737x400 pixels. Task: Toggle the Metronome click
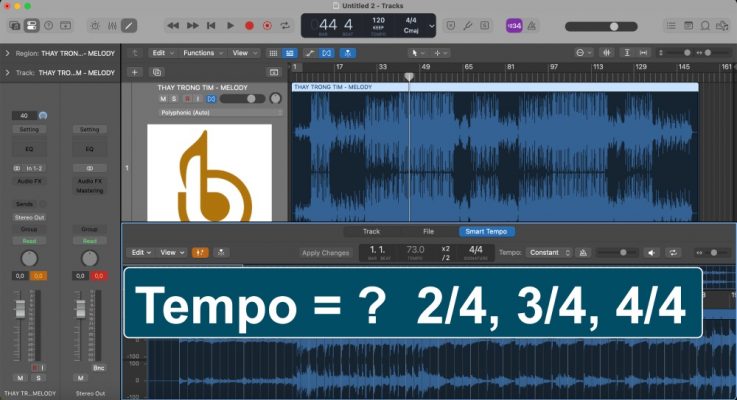coord(532,25)
